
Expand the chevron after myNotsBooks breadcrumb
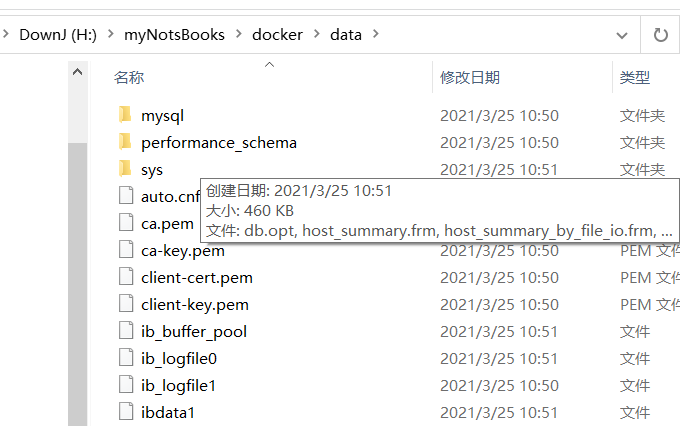pos(238,35)
